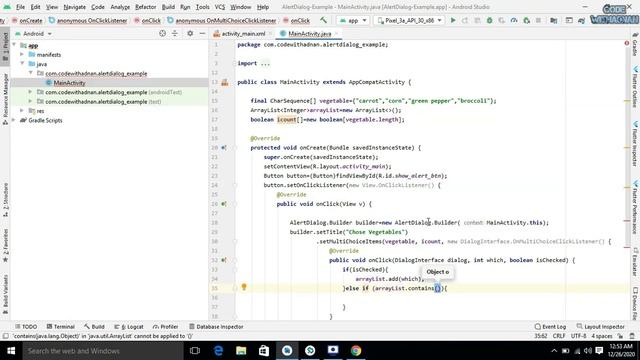The height and width of the screenshot is (360, 640).
Task: Collapse the app module tree node
Action: [14, 45]
